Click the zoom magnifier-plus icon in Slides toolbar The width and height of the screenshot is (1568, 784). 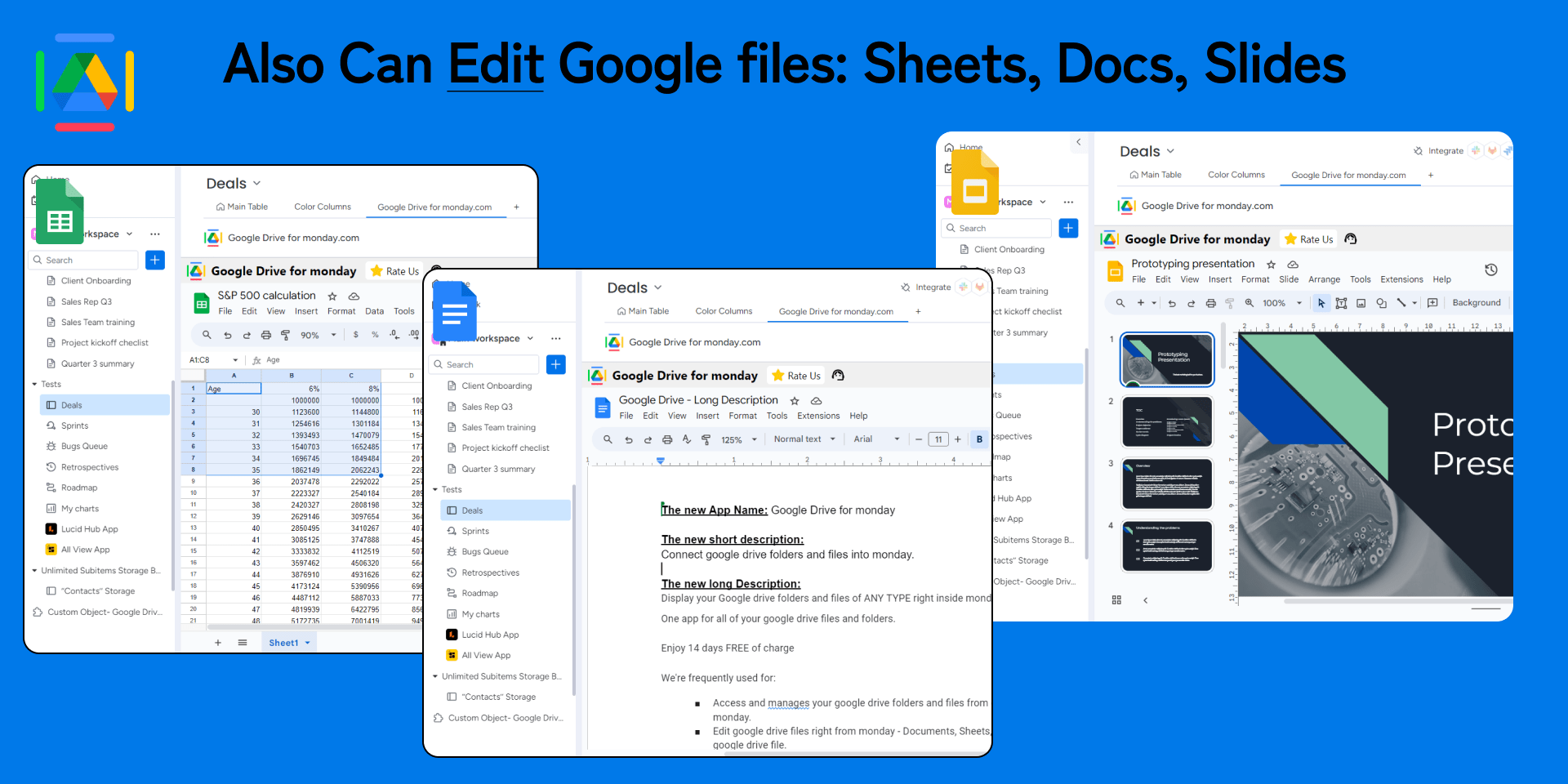pos(1249,303)
